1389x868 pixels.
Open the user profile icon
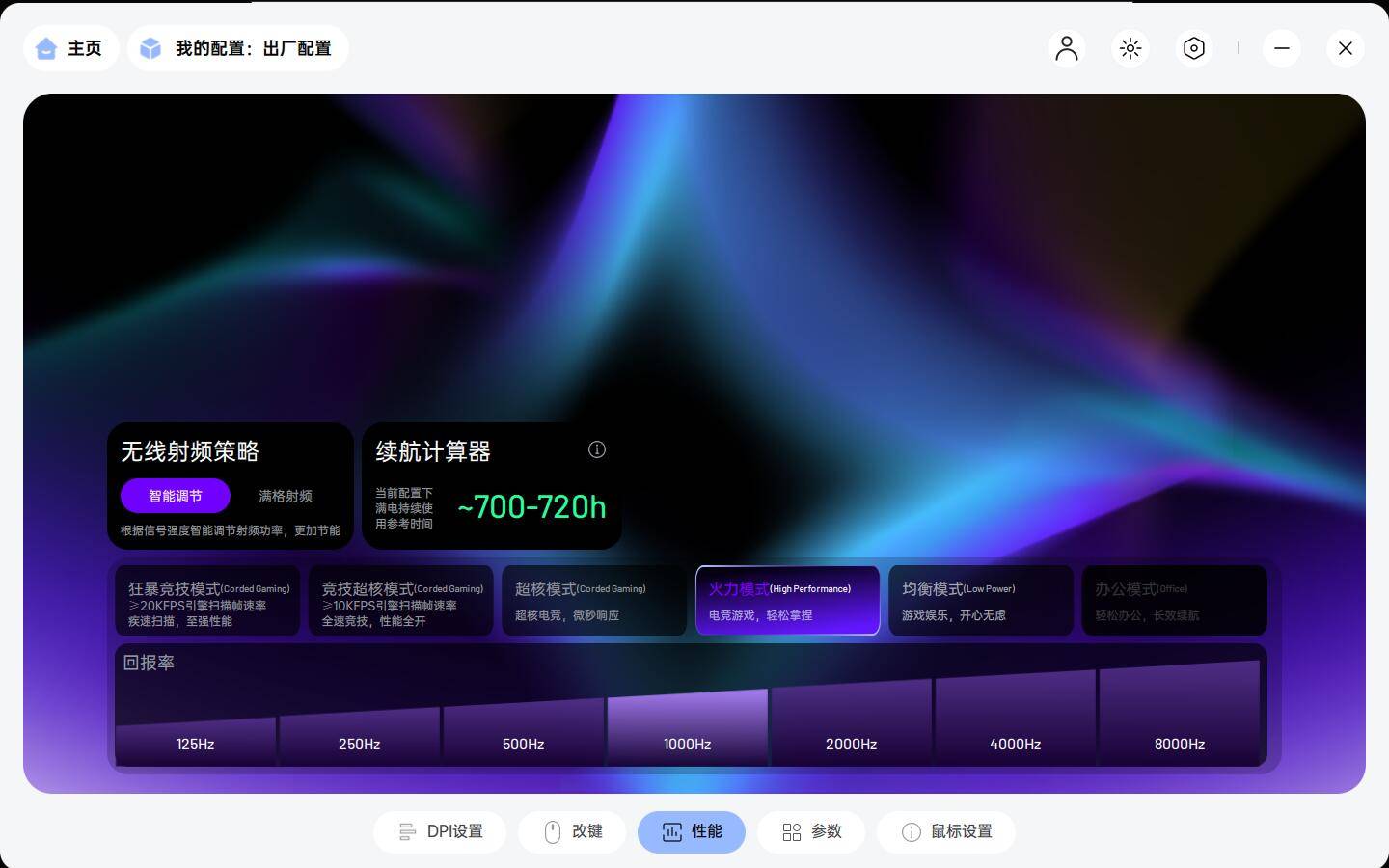click(1066, 47)
